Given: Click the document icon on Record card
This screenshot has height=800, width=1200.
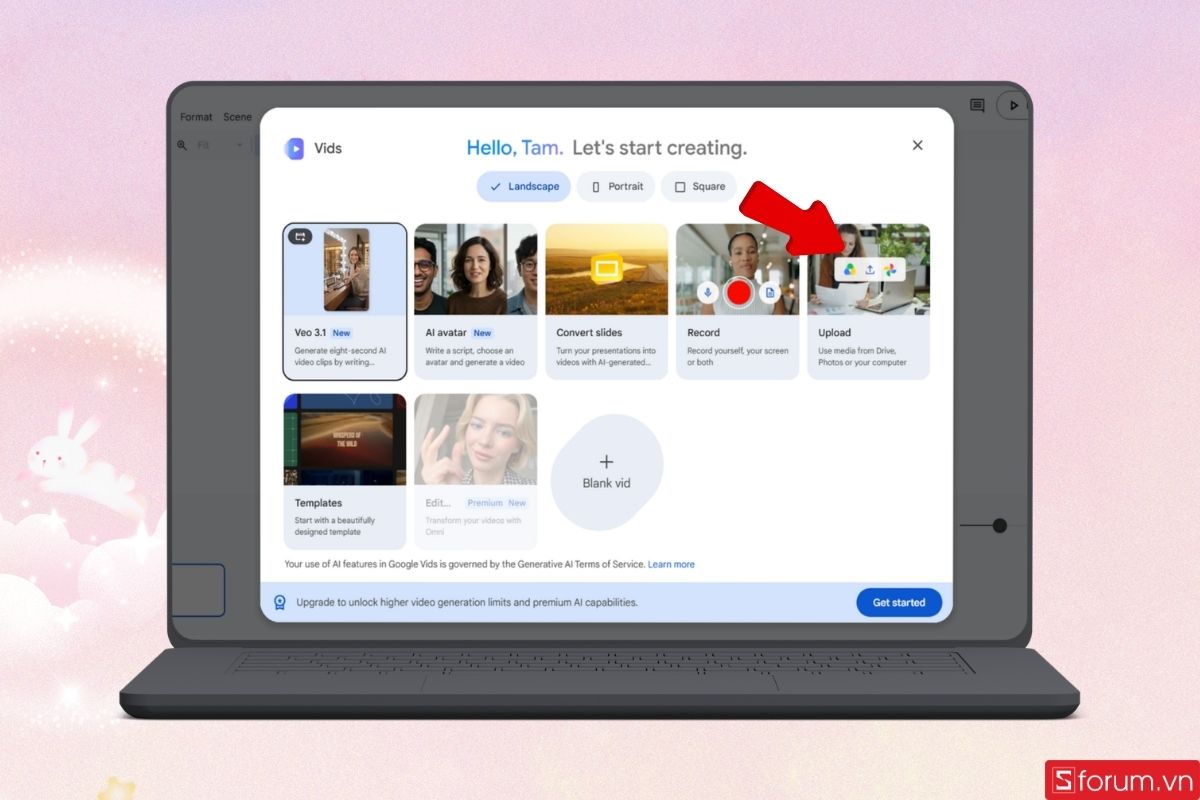Looking at the screenshot, I should point(769,292).
